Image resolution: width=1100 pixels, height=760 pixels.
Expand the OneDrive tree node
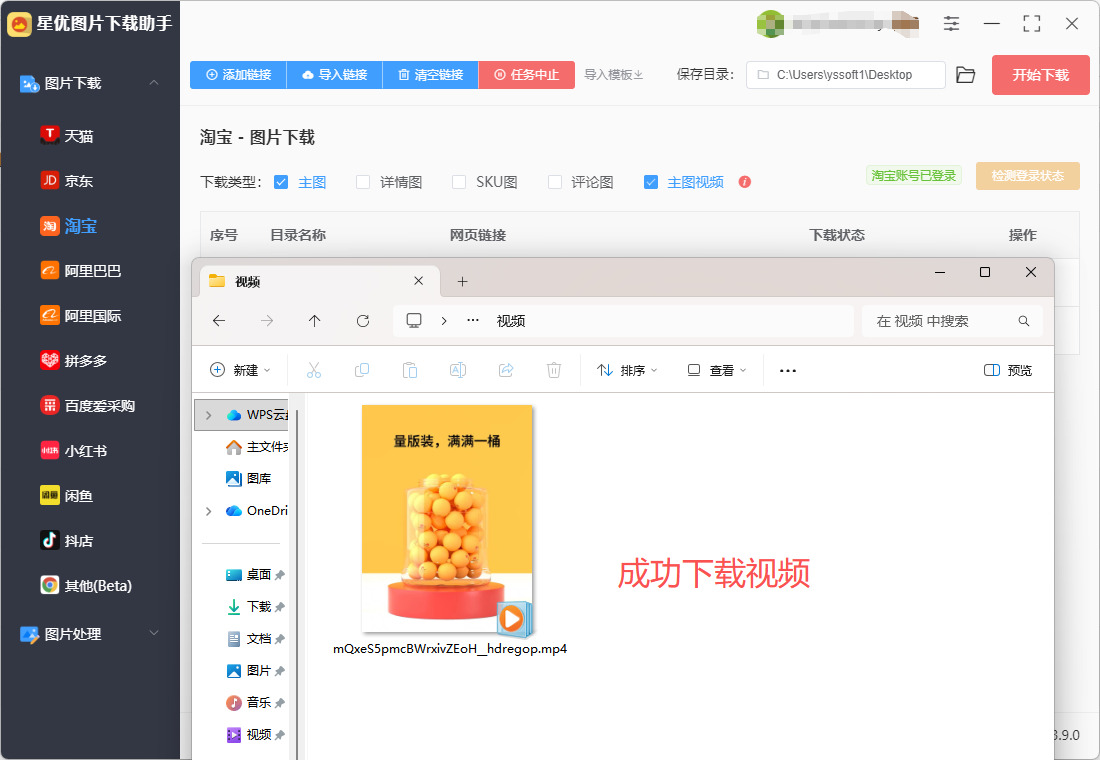click(208, 511)
